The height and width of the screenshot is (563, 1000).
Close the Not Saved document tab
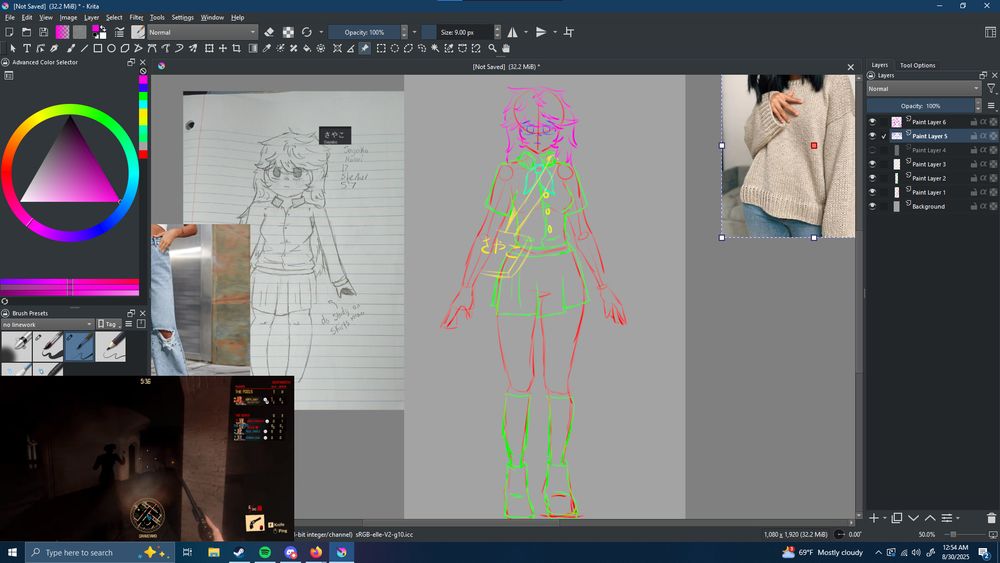(850, 67)
